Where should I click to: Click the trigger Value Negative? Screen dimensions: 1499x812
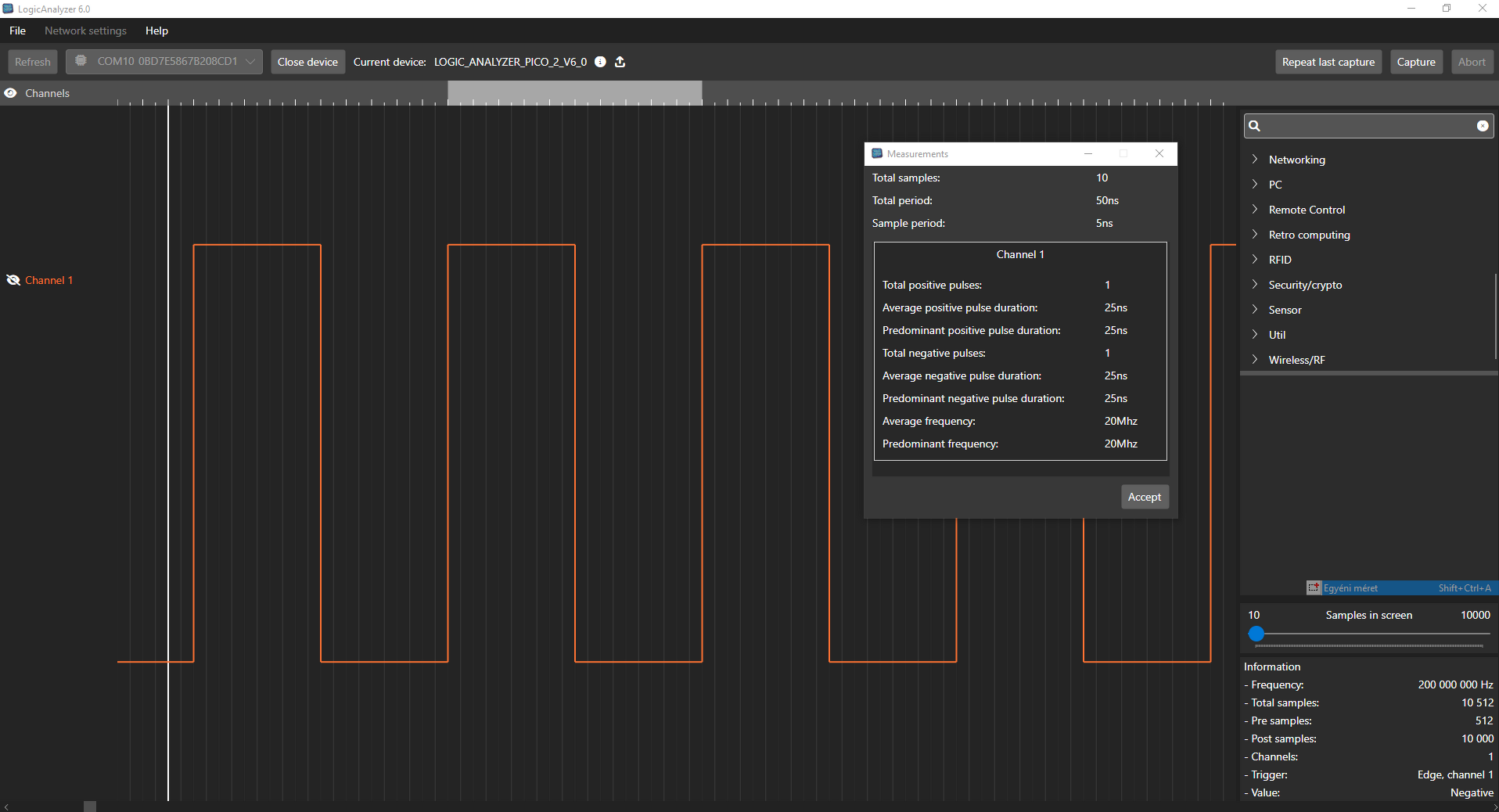(x=1472, y=792)
